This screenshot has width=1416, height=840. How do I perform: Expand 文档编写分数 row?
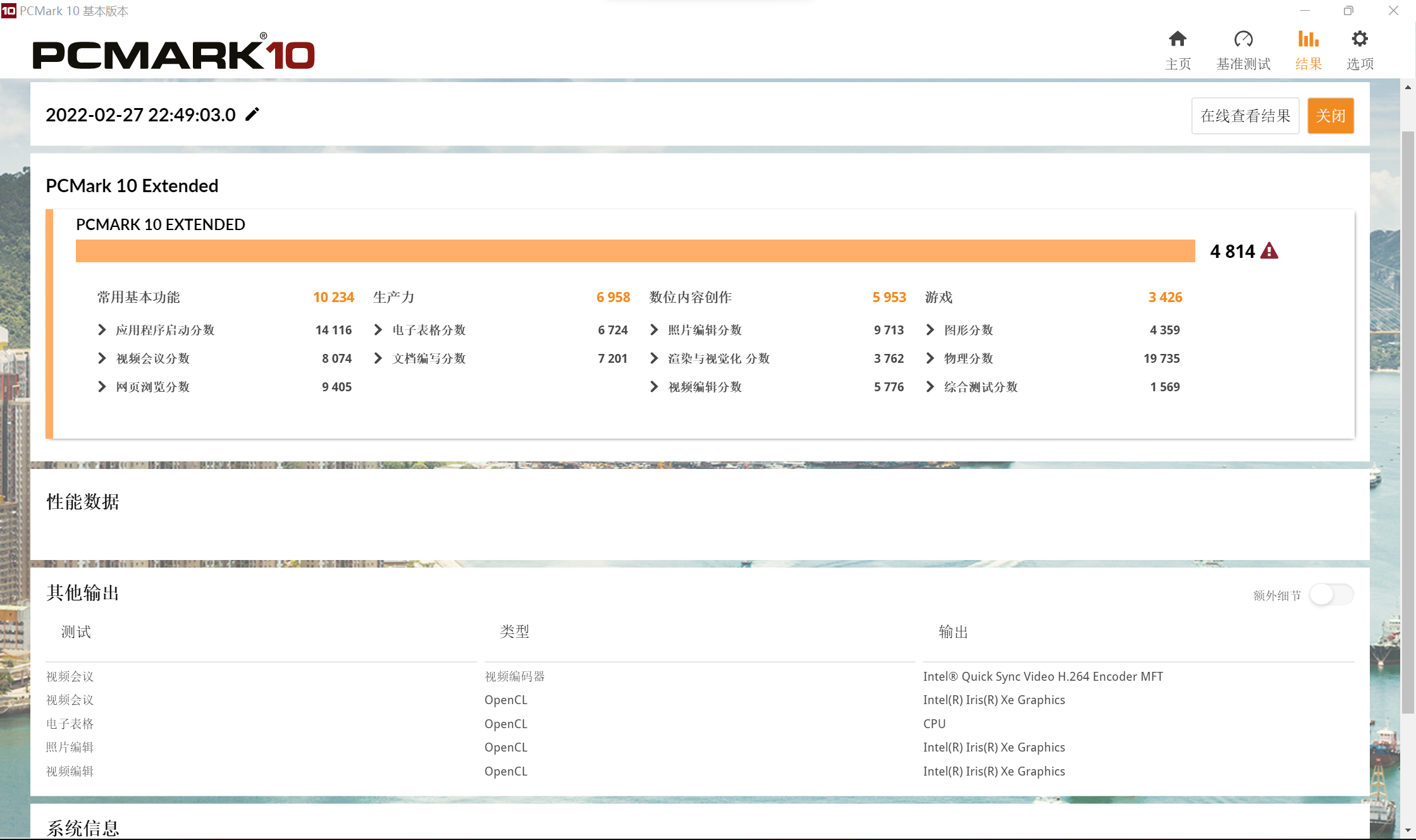tap(378, 358)
